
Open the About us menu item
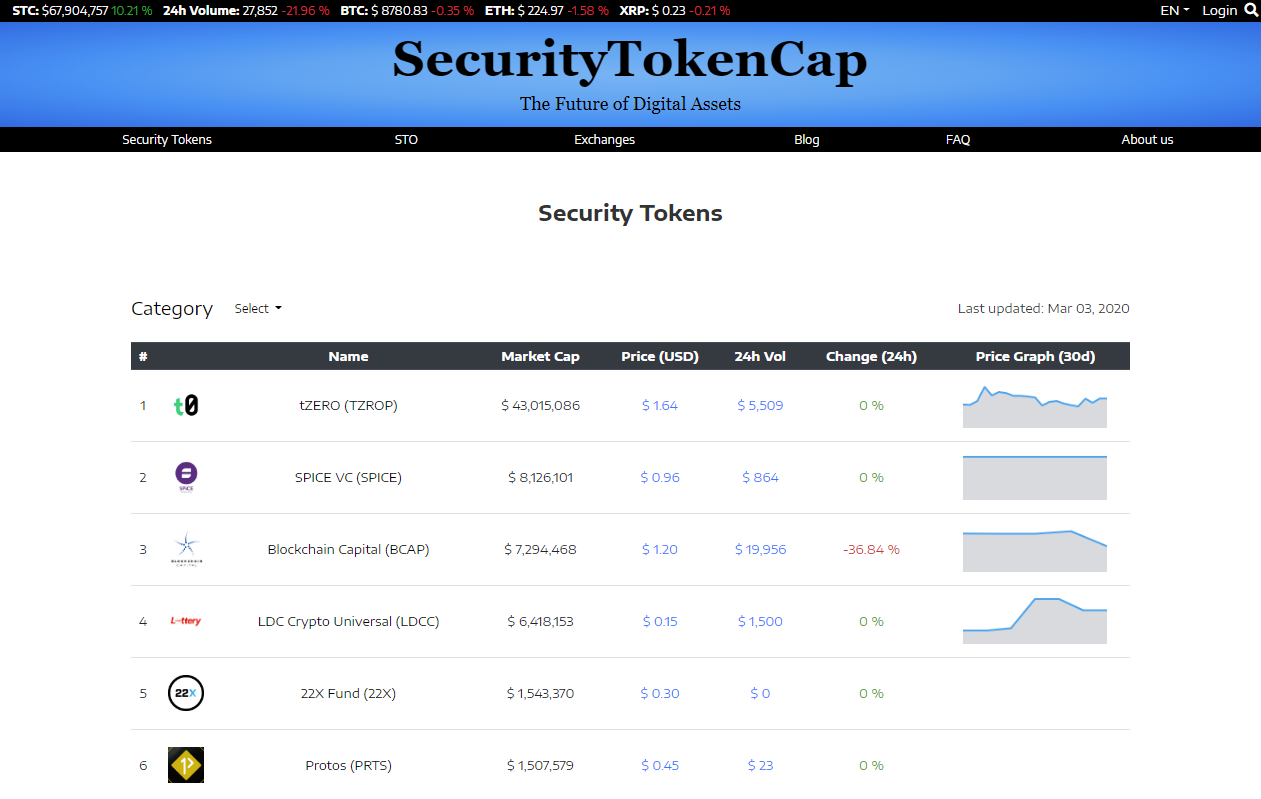pyautogui.click(x=1147, y=139)
